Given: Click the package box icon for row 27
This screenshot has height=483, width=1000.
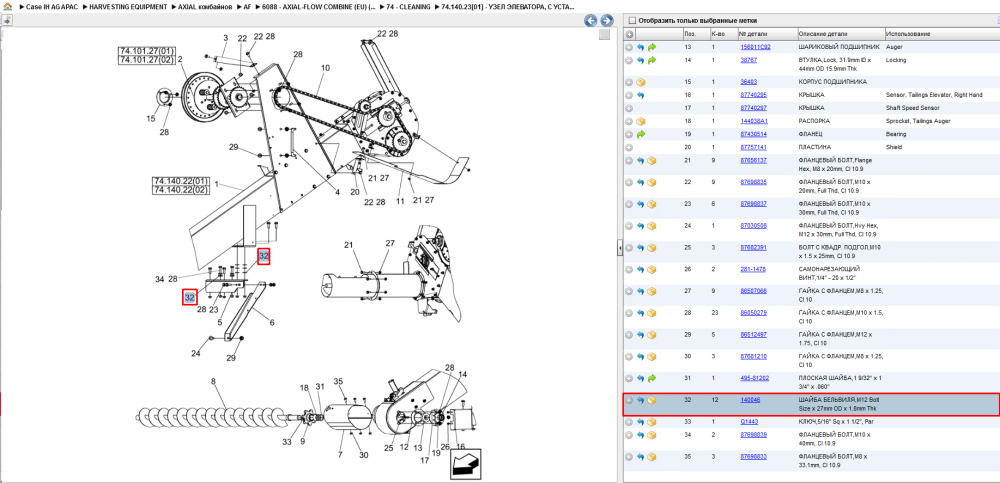Looking at the screenshot, I should 652,292.
